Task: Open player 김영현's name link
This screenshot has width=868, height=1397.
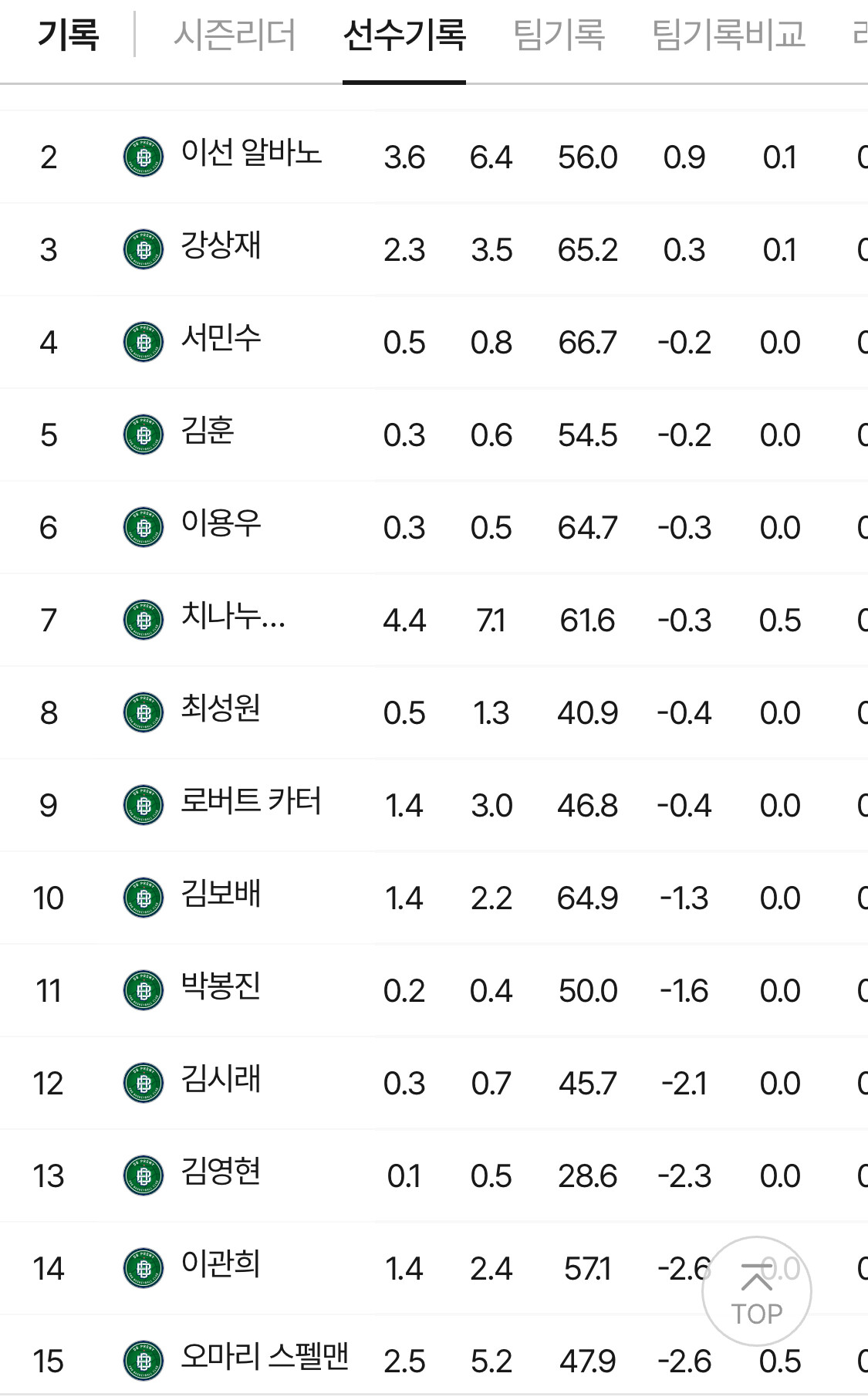Action: (221, 1172)
